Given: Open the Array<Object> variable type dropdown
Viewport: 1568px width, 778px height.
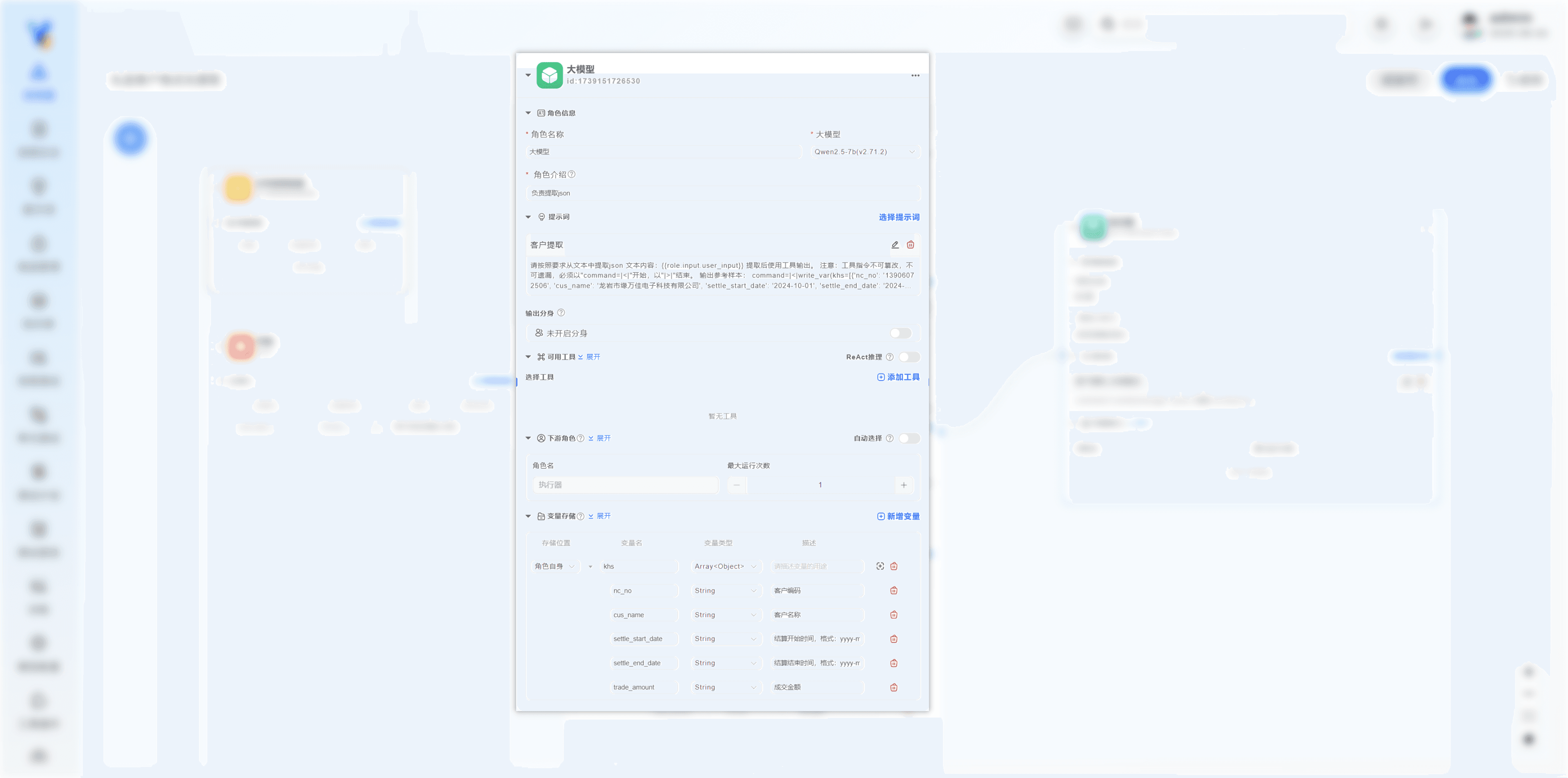Looking at the screenshot, I should pos(725,566).
